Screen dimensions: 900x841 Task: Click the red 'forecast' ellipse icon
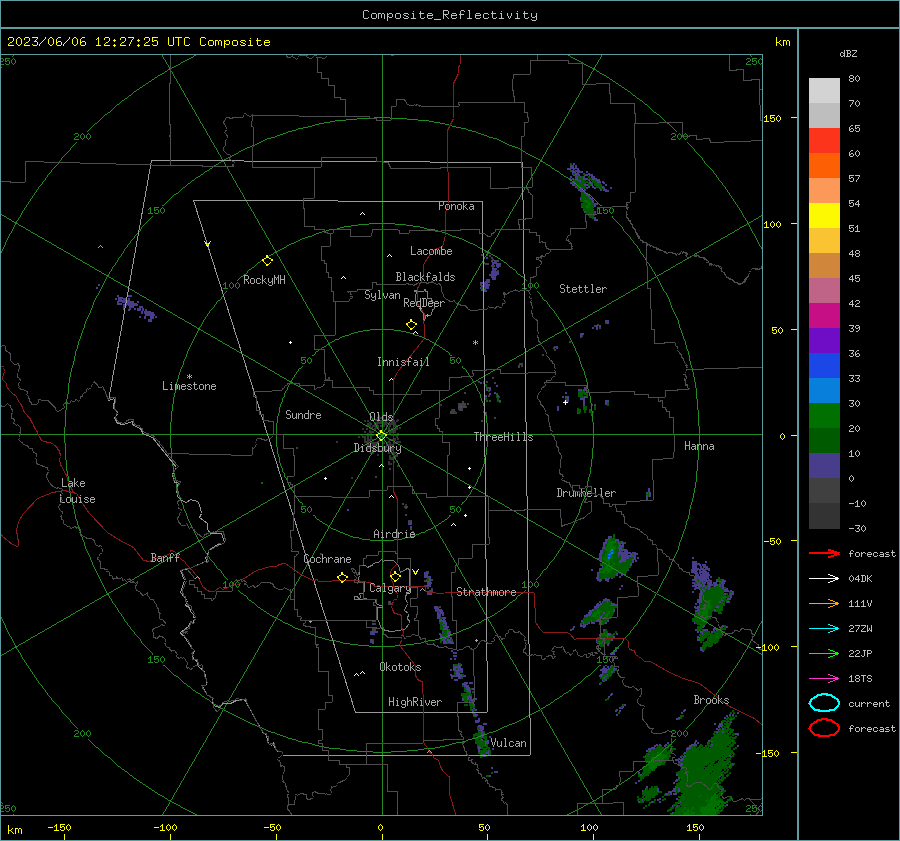point(824,728)
